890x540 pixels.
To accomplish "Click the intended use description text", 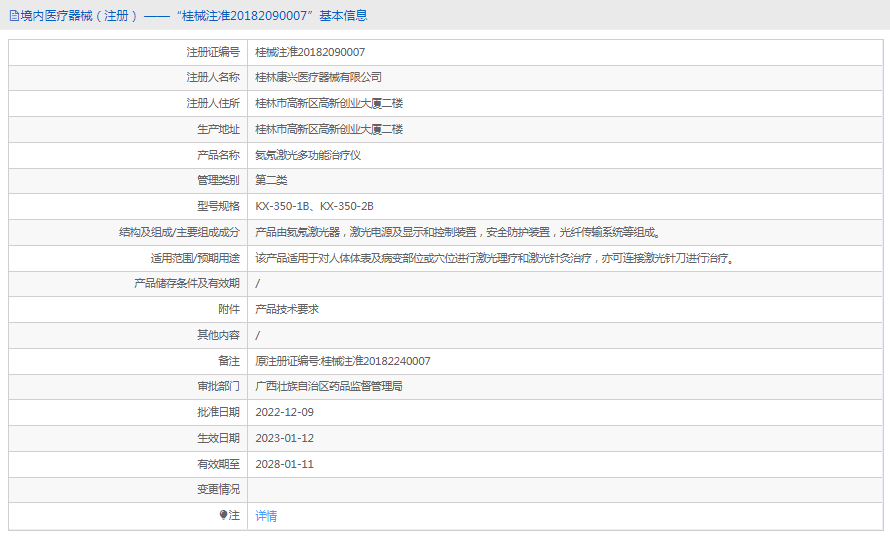I will tap(496, 258).
